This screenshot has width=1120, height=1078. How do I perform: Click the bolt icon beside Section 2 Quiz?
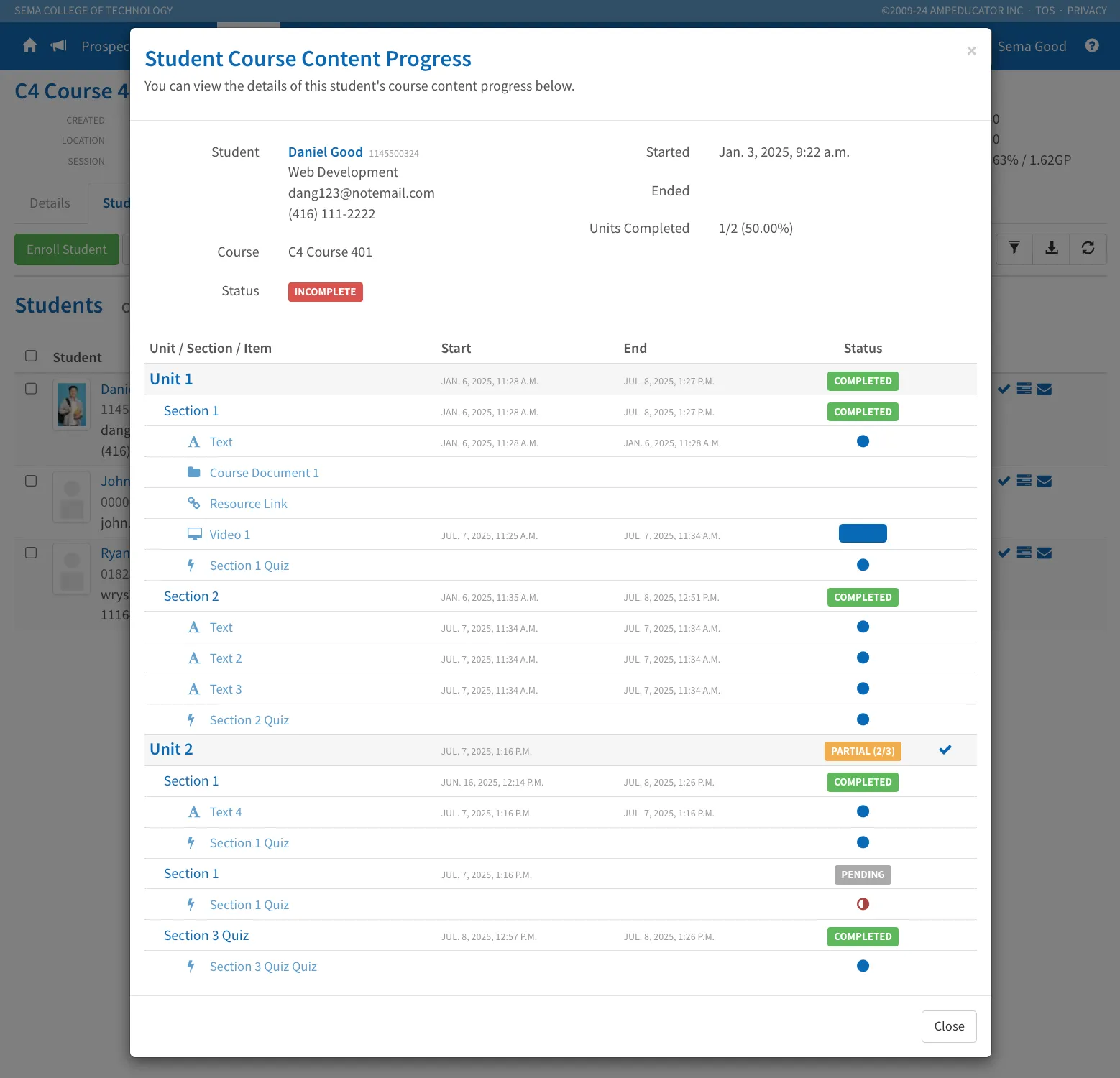pyautogui.click(x=191, y=719)
